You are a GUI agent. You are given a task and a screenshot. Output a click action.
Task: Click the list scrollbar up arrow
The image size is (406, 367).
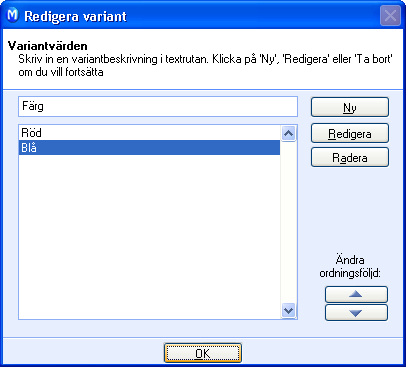288,134
